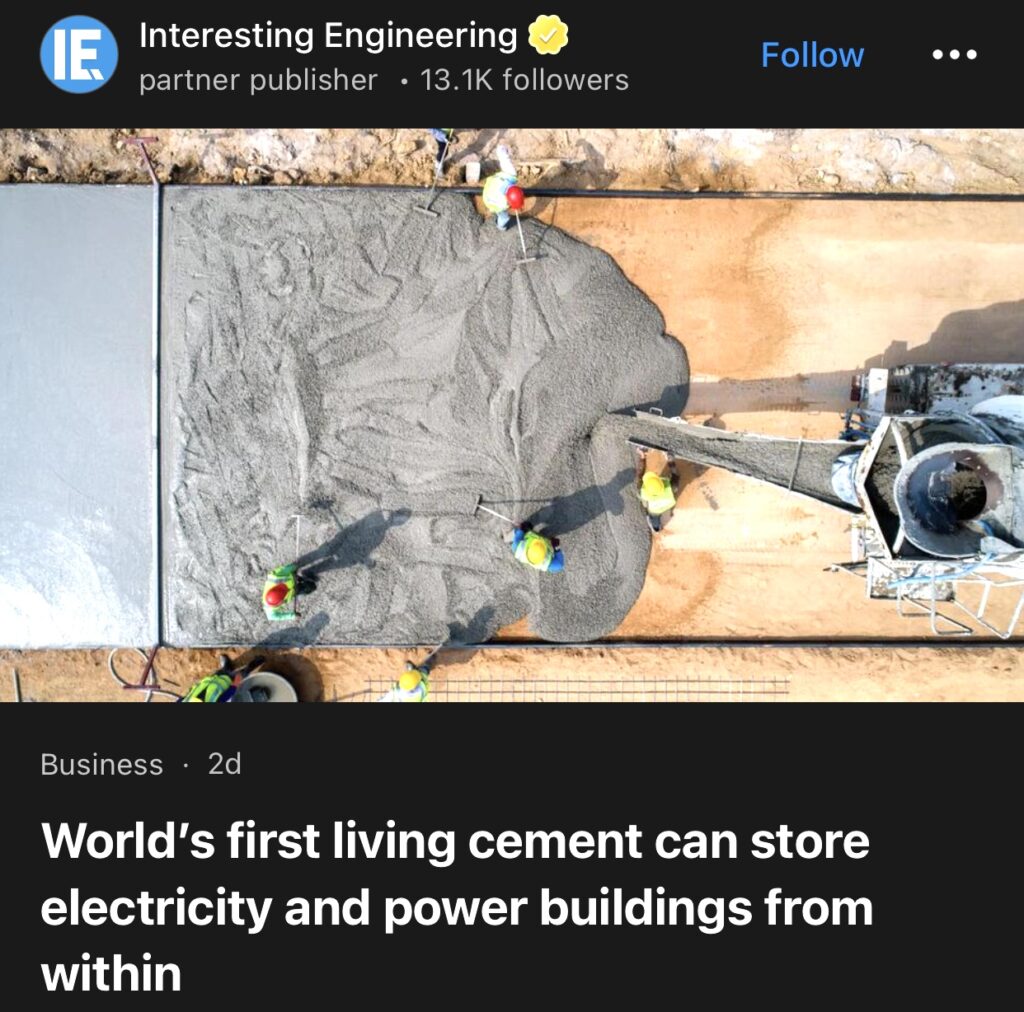Click the center worker in blue jacket

[537, 548]
